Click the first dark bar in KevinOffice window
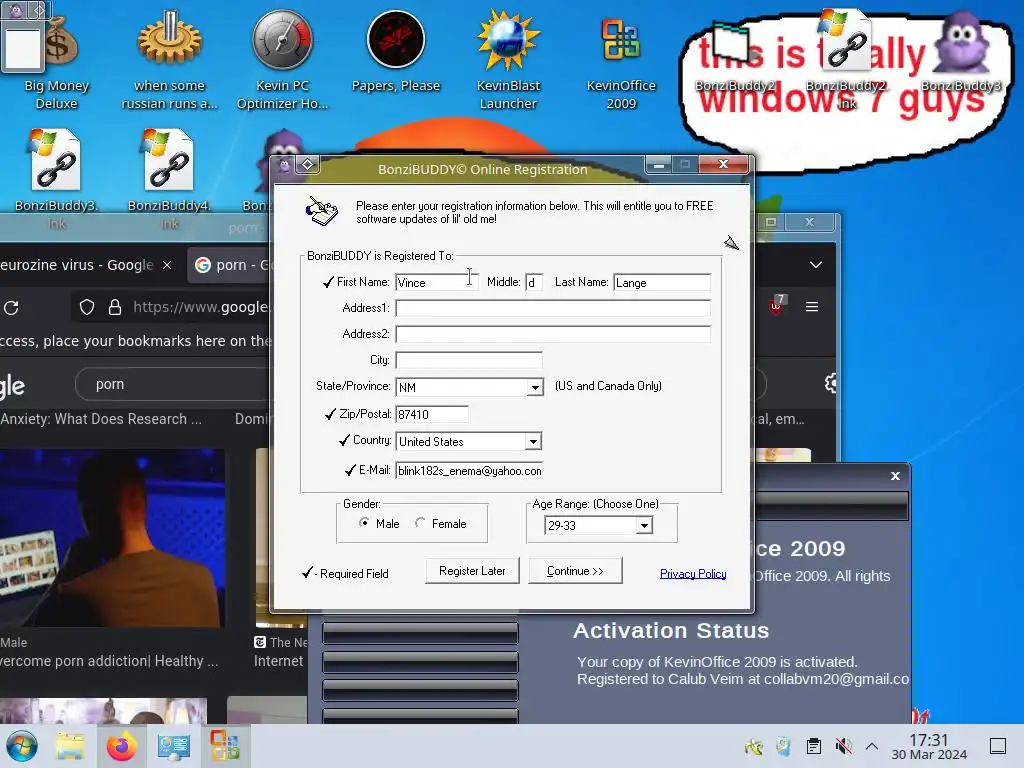1024x768 pixels. (420, 633)
